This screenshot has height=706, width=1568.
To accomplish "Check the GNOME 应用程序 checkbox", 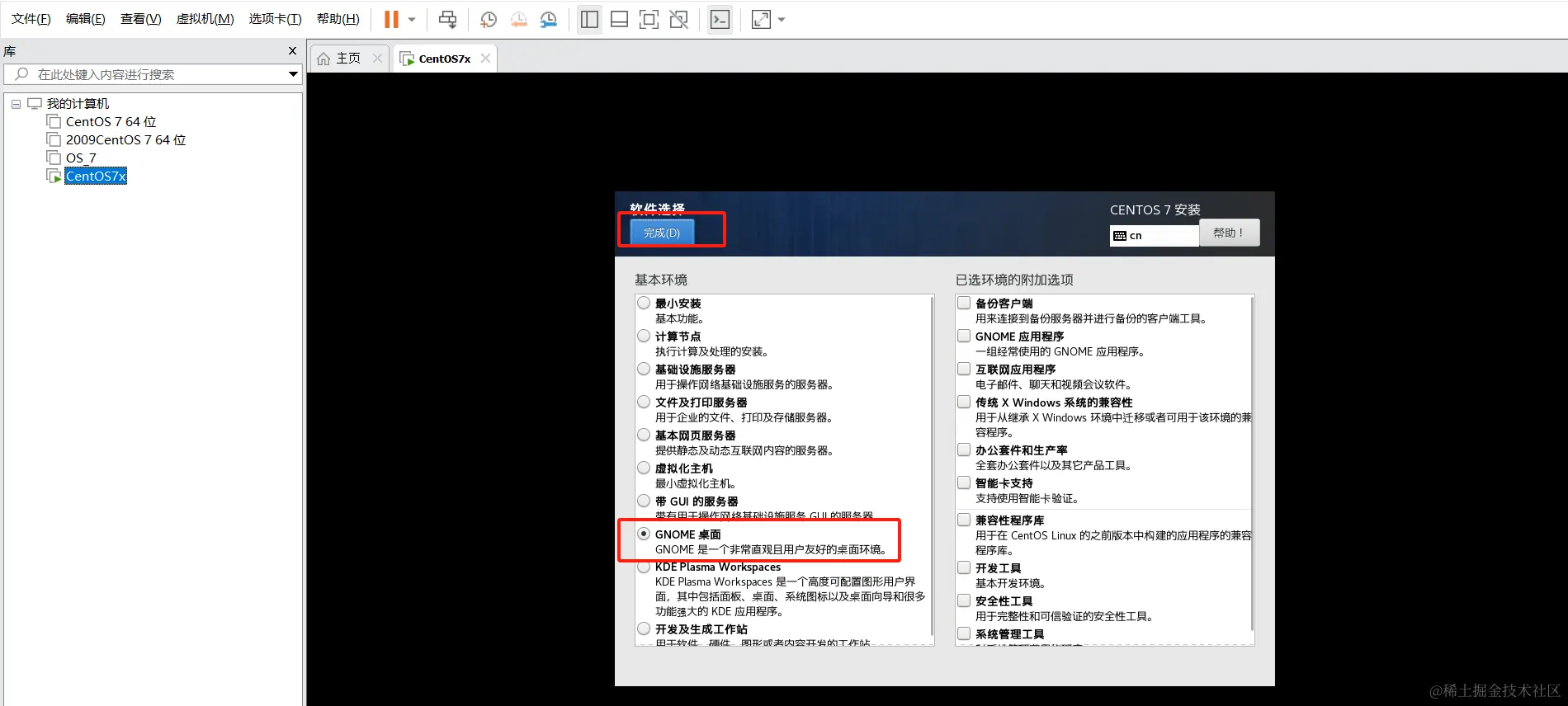I will point(964,336).
